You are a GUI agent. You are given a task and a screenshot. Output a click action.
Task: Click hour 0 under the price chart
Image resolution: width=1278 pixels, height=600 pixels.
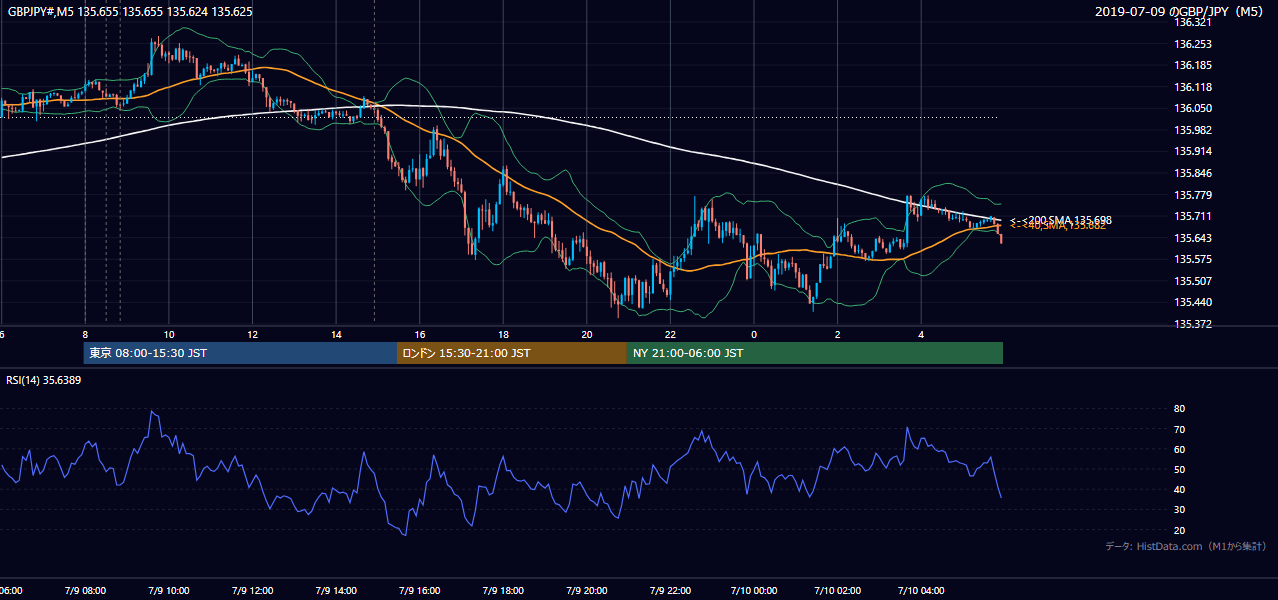(x=754, y=334)
